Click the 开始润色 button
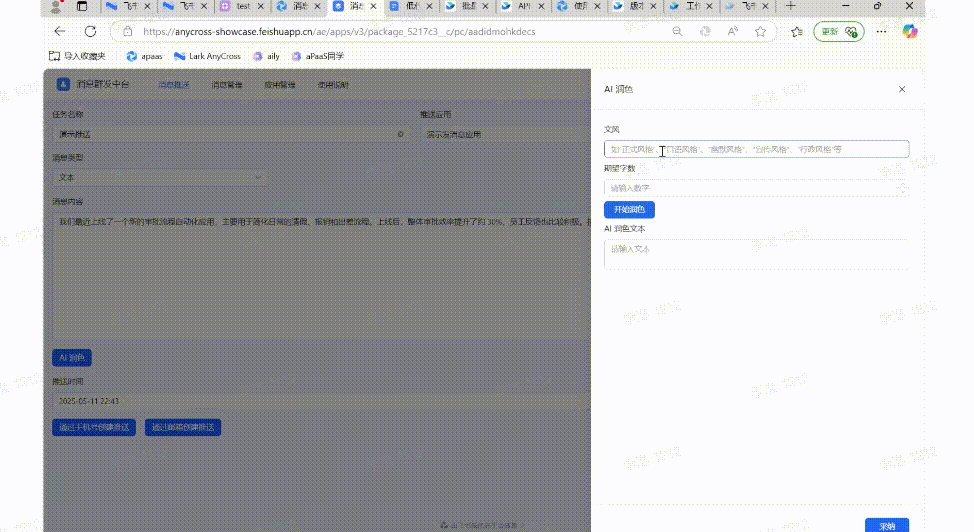This screenshot has width=974, height=532. click(x=629, y=210)
